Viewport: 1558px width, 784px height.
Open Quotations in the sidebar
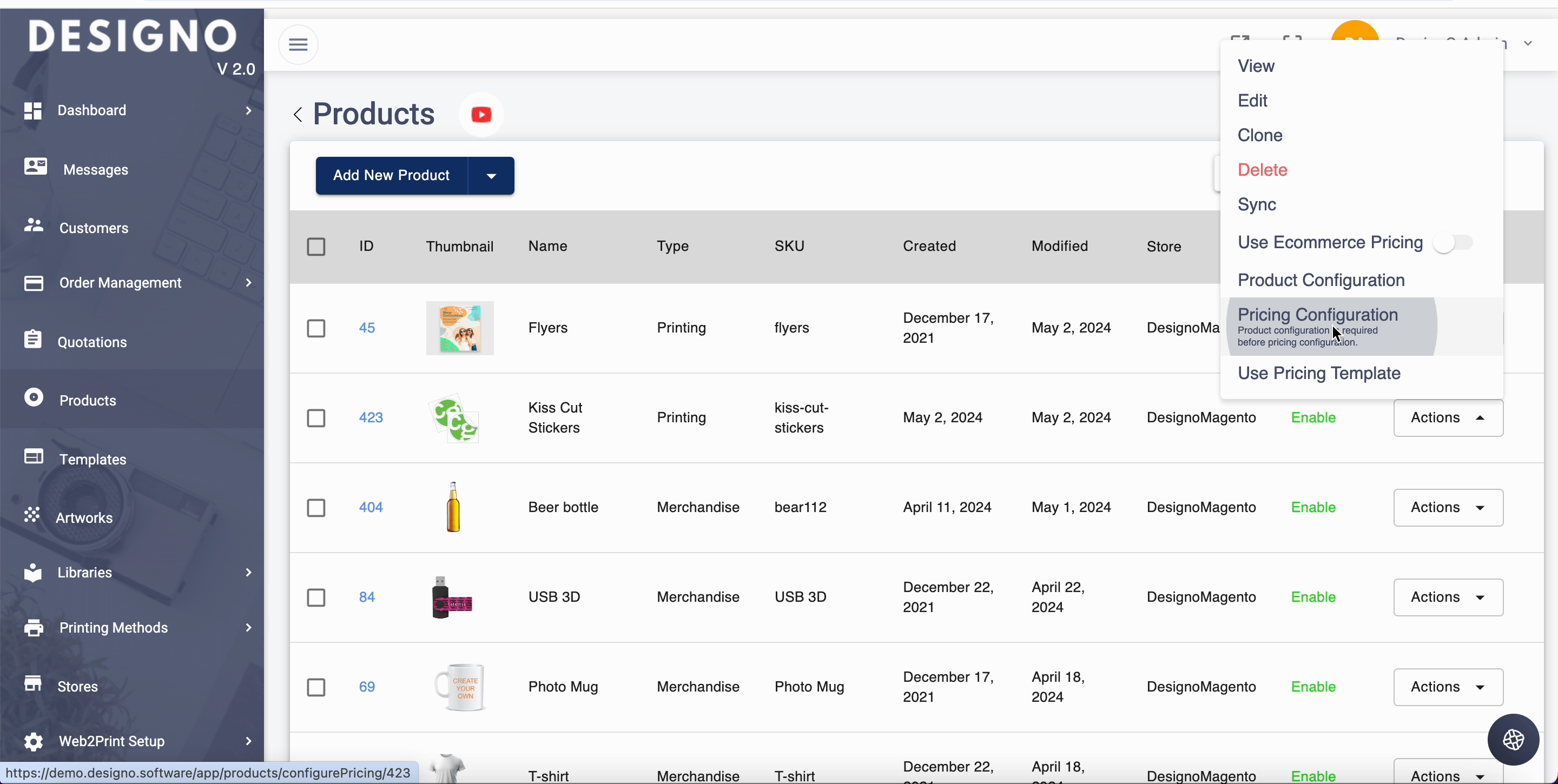[92, 342]
